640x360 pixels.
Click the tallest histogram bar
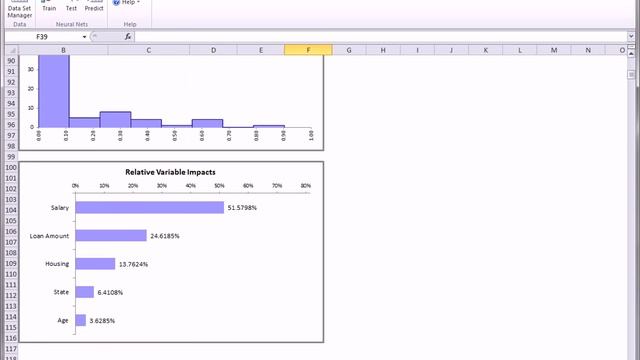54,91
